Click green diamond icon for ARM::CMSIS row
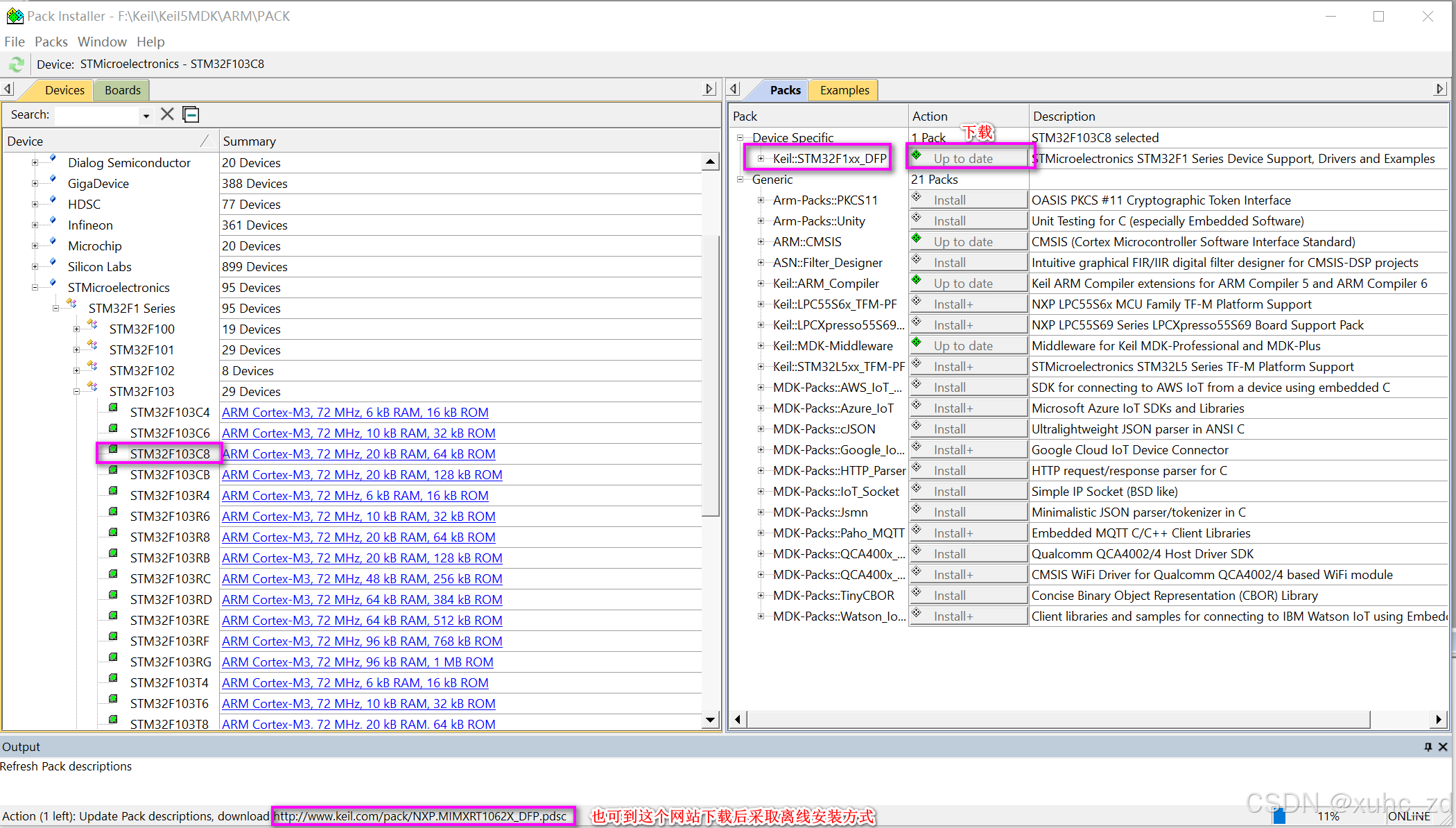Screen dimensions: 1456x828 [x=917, y=239]
